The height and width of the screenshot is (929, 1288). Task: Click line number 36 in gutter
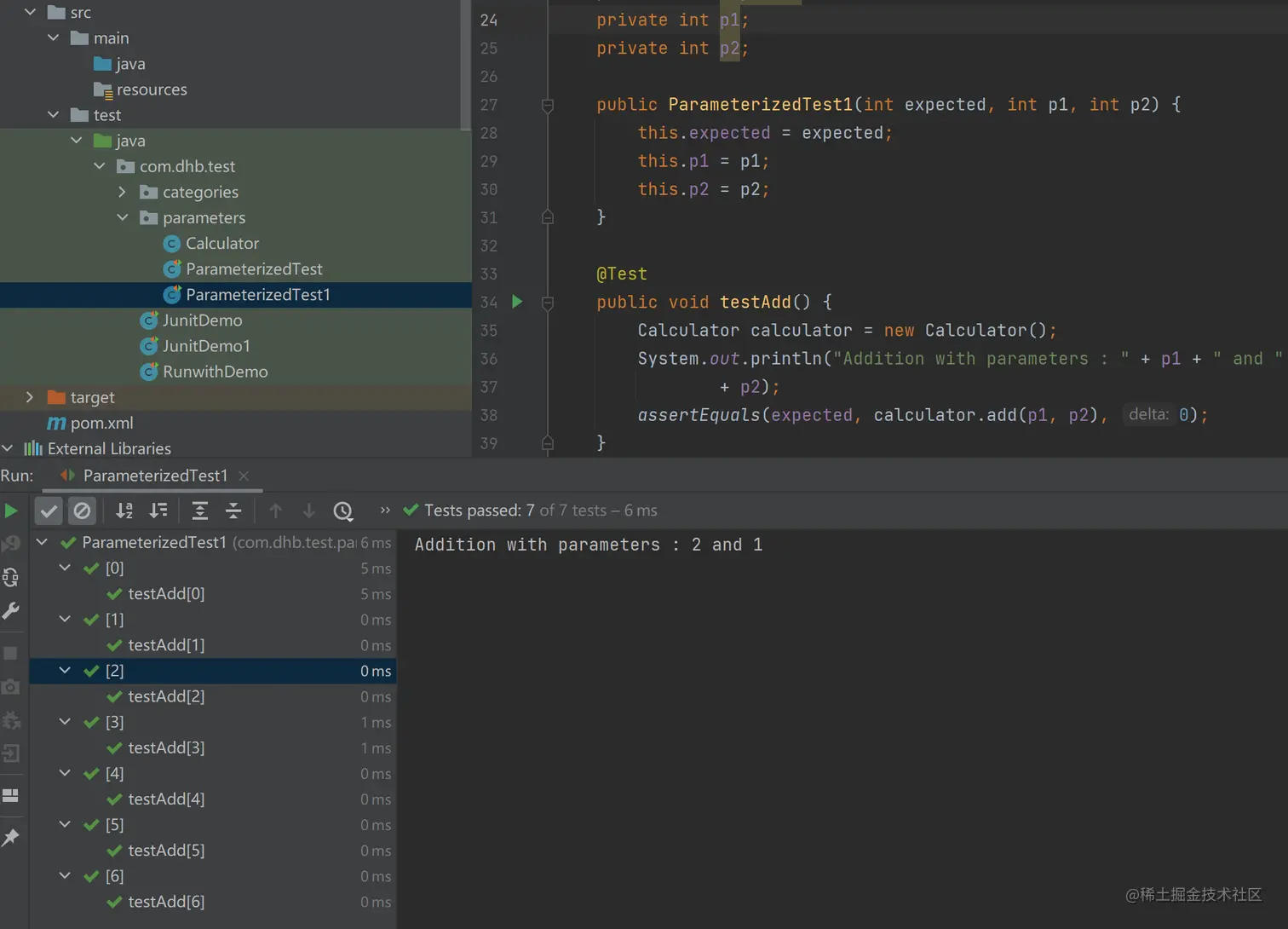[x=489, y=358]
